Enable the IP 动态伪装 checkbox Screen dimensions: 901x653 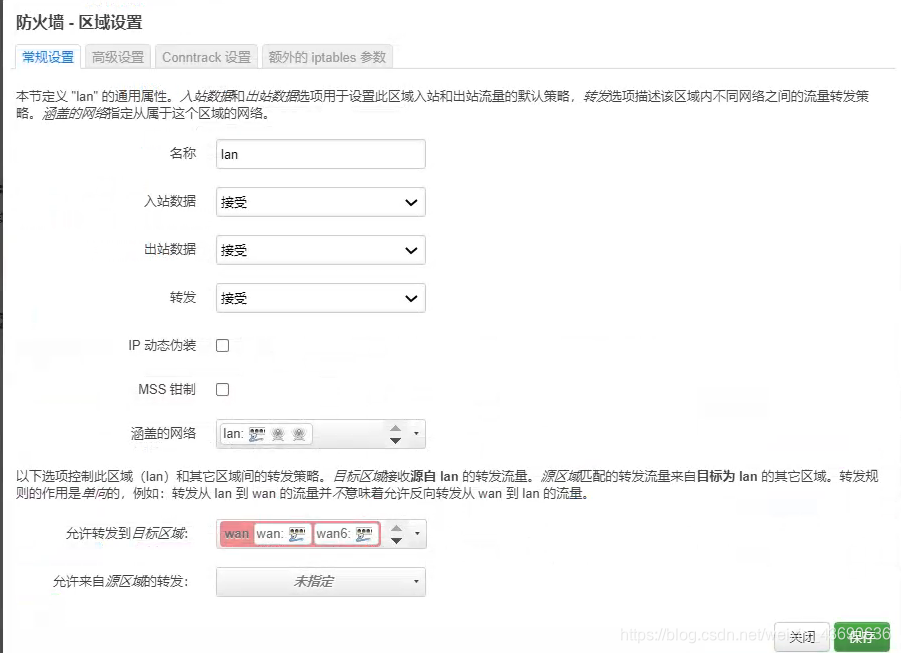(x=222, y=345)
